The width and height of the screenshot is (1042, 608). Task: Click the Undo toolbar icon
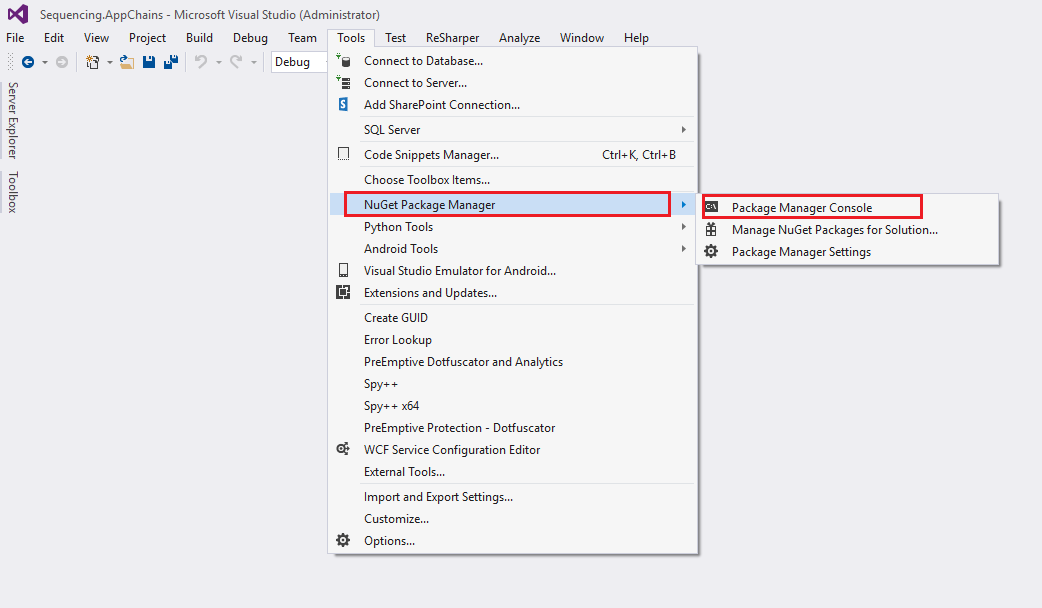coord(201,62)
